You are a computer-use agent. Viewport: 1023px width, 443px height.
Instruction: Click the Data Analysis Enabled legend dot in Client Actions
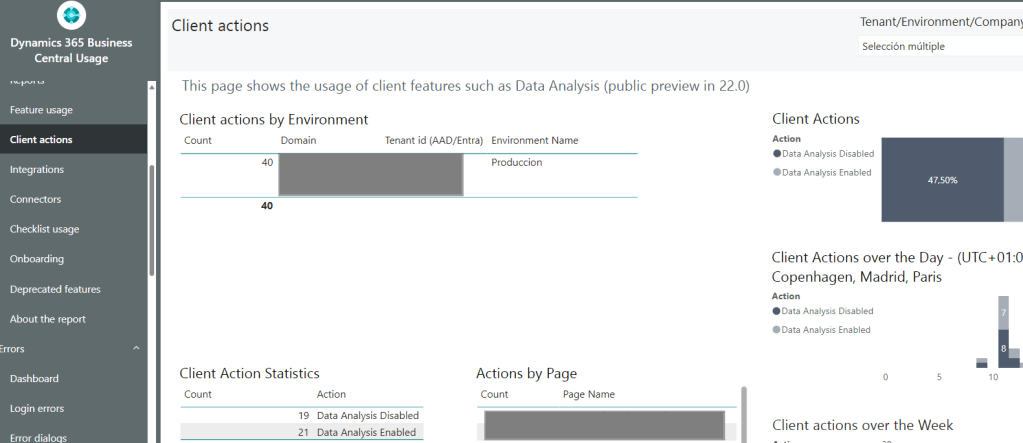click(777, 173)
